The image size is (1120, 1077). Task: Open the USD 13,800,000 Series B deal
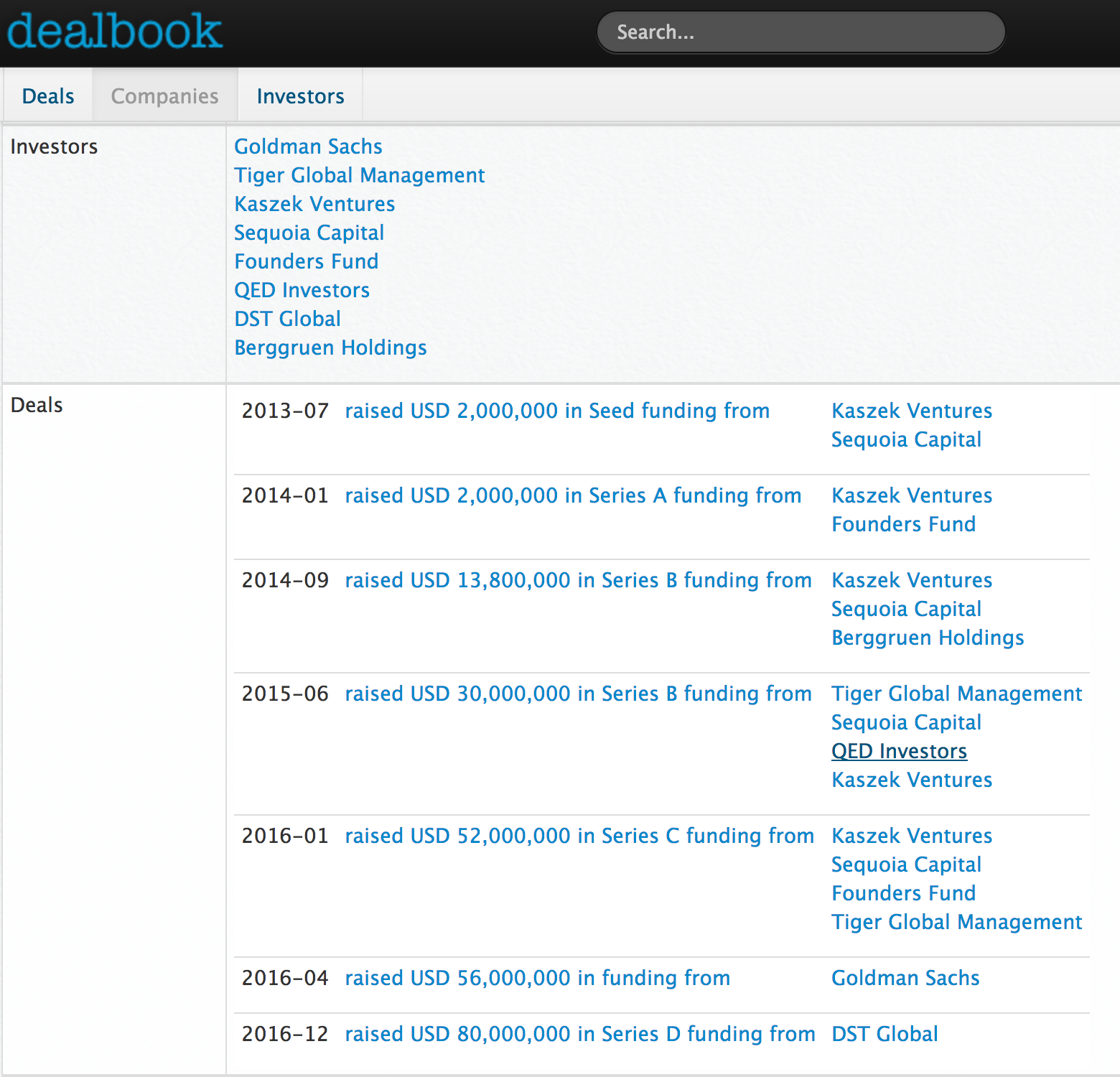(x=578, y=580)
